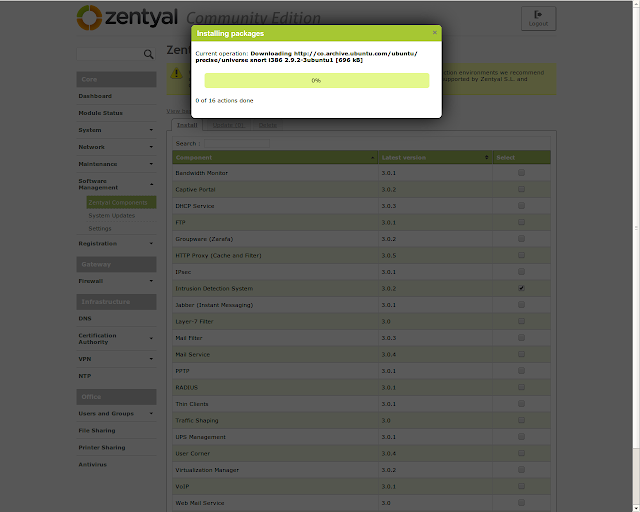Click 'Thin Clients' row text
This screenshot has height=512, width=640.
click(x=192, y=404)
